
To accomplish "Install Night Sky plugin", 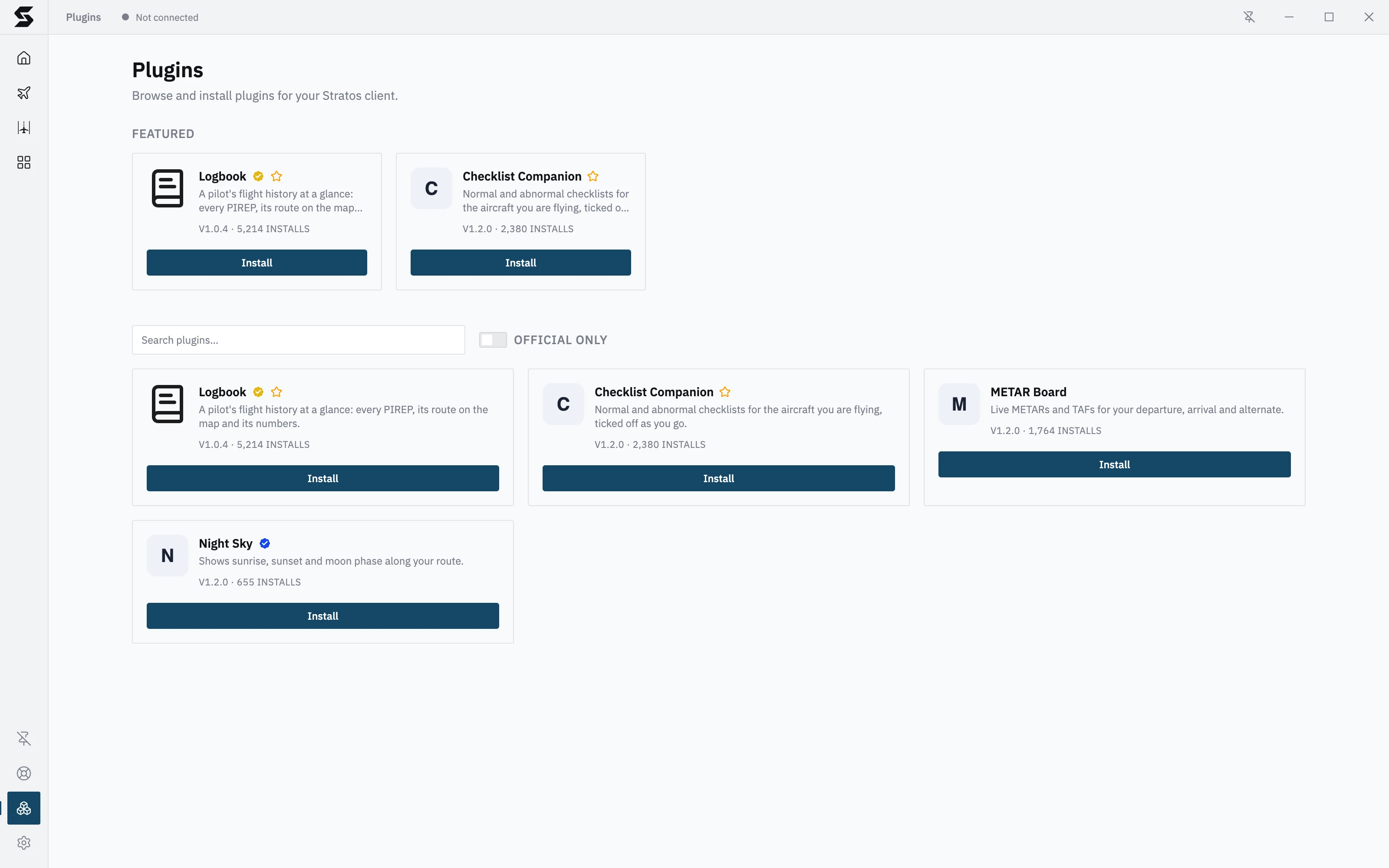I will click(323, 616).
